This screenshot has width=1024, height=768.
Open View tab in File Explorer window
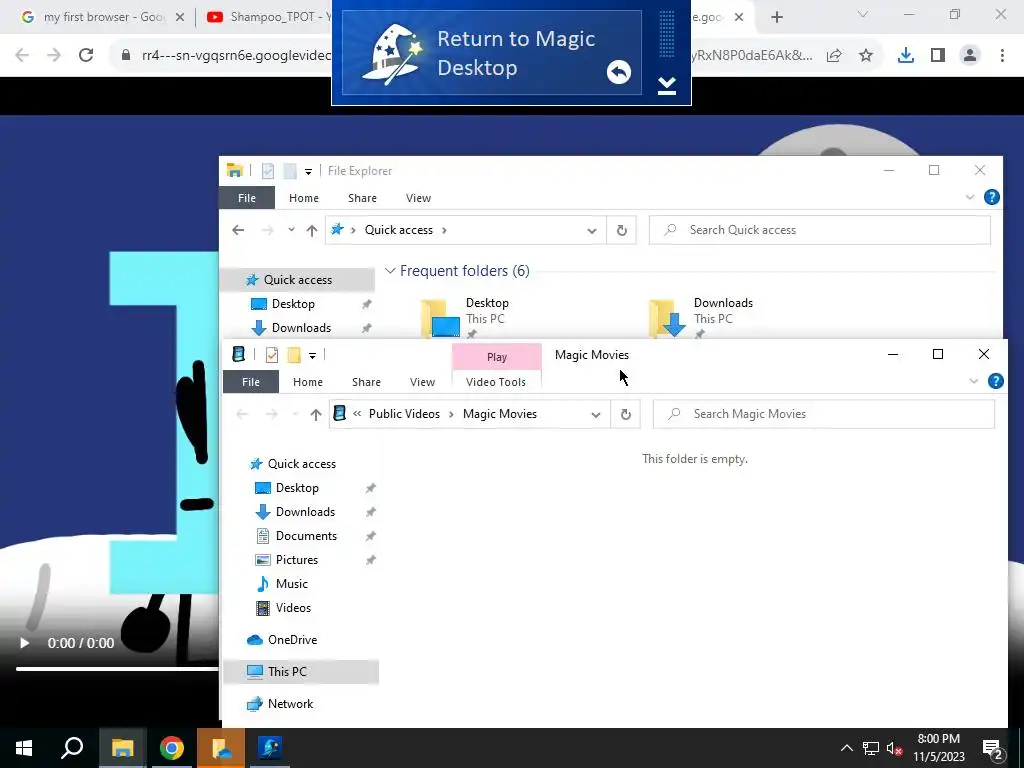coord(418,198)
